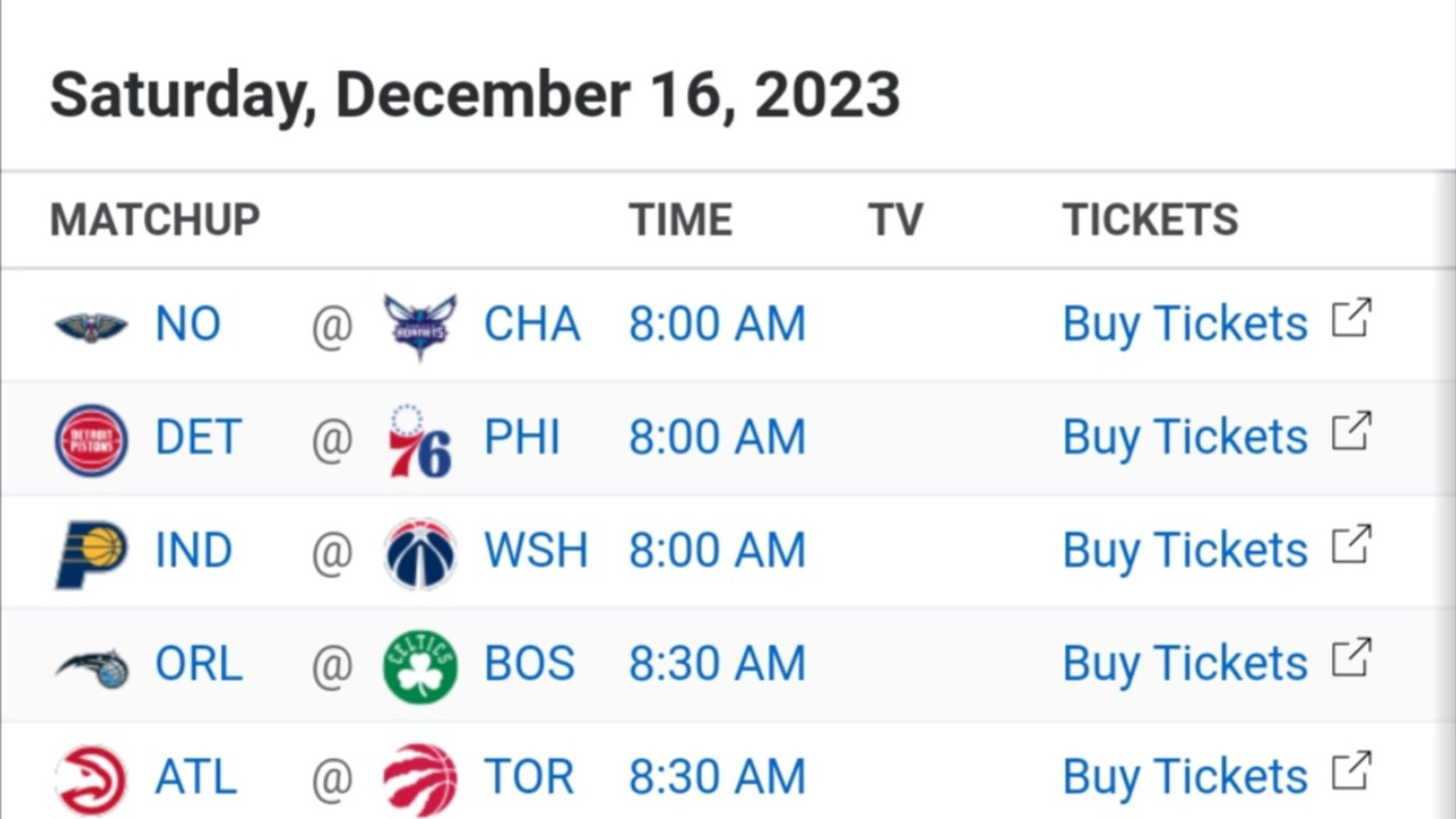Go to the PHI team page link

(x=522, y=437)
